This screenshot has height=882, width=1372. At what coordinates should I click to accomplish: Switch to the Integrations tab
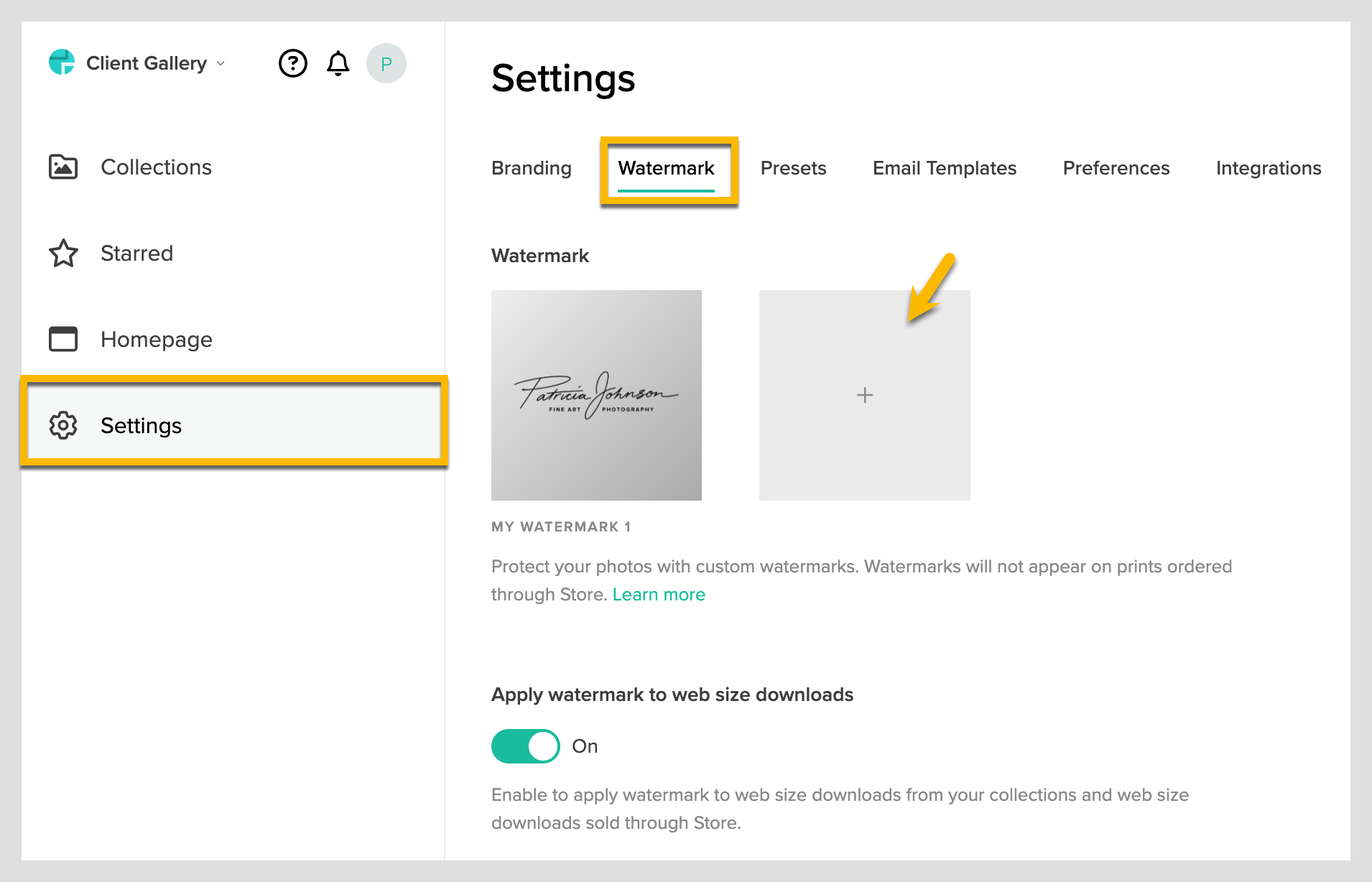[x=1269, y=168]
